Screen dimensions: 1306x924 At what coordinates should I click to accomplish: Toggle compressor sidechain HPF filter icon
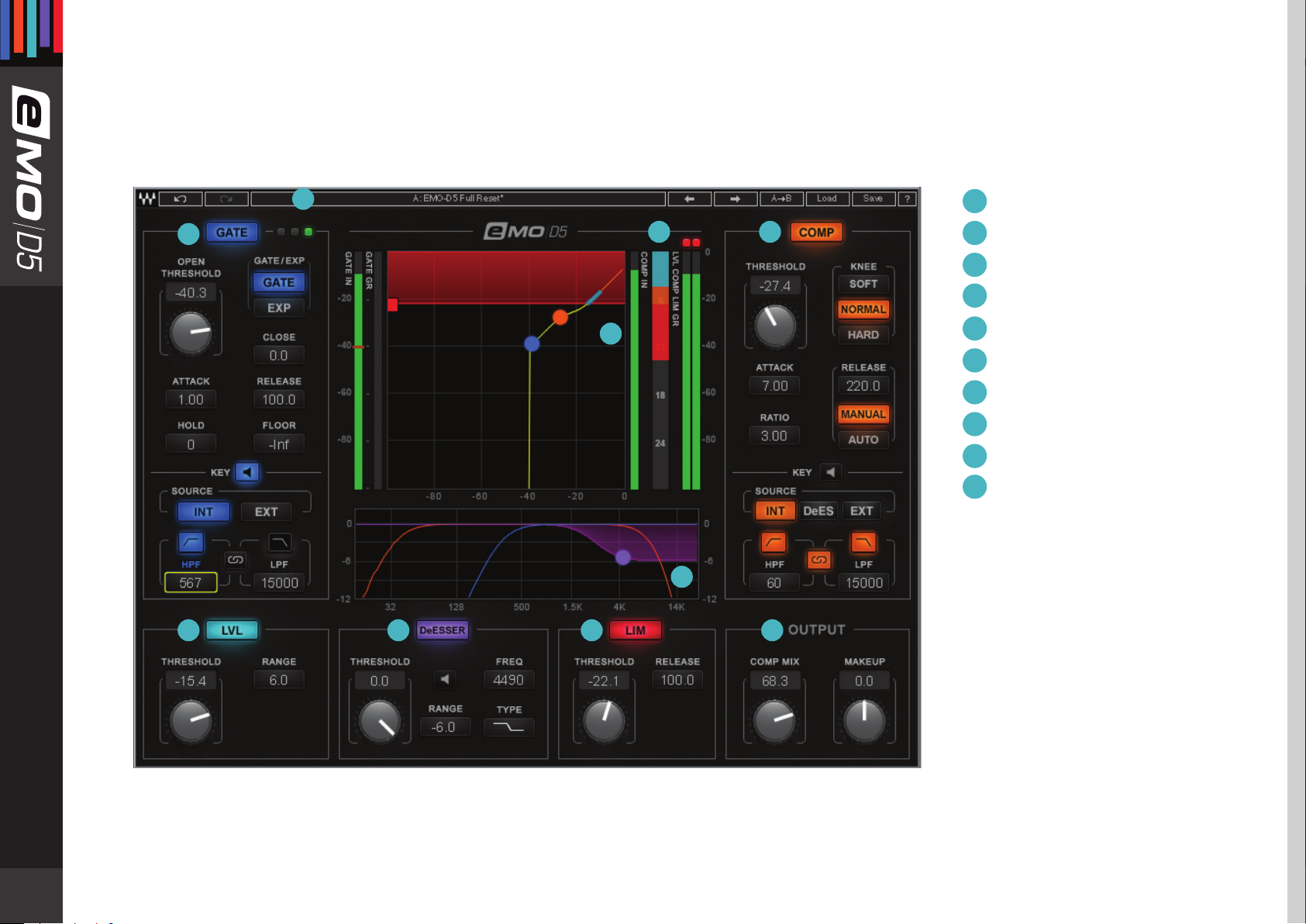(774, 542)
